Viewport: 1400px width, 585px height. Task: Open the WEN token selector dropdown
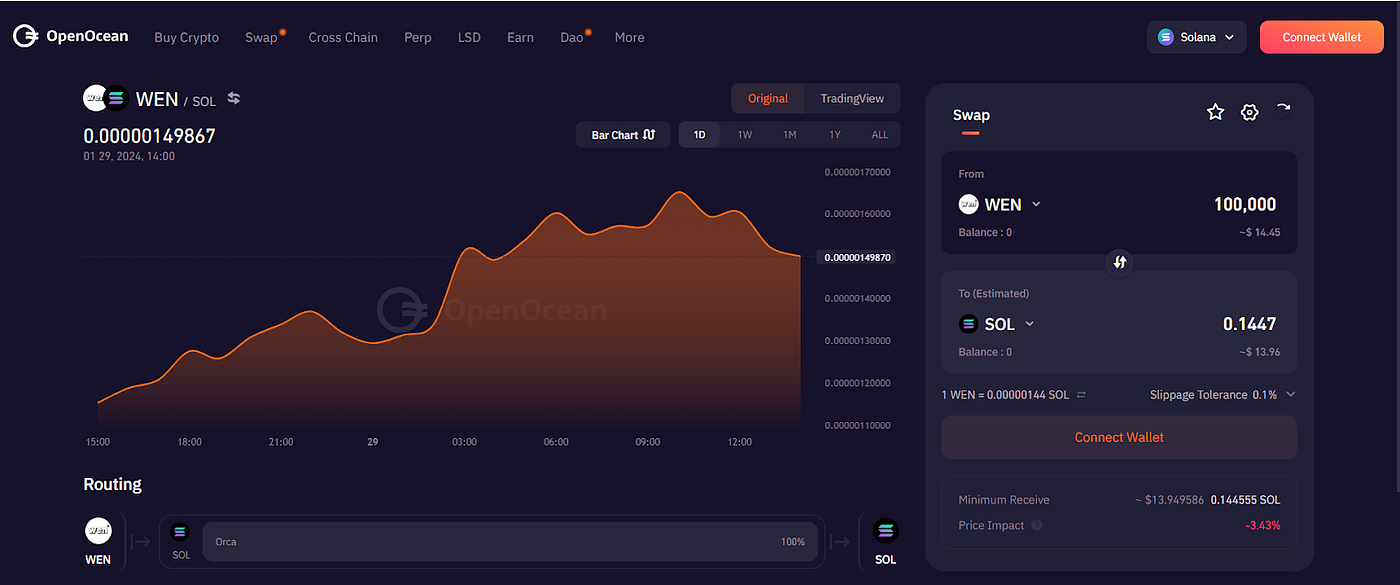[x=1000, y=204]
